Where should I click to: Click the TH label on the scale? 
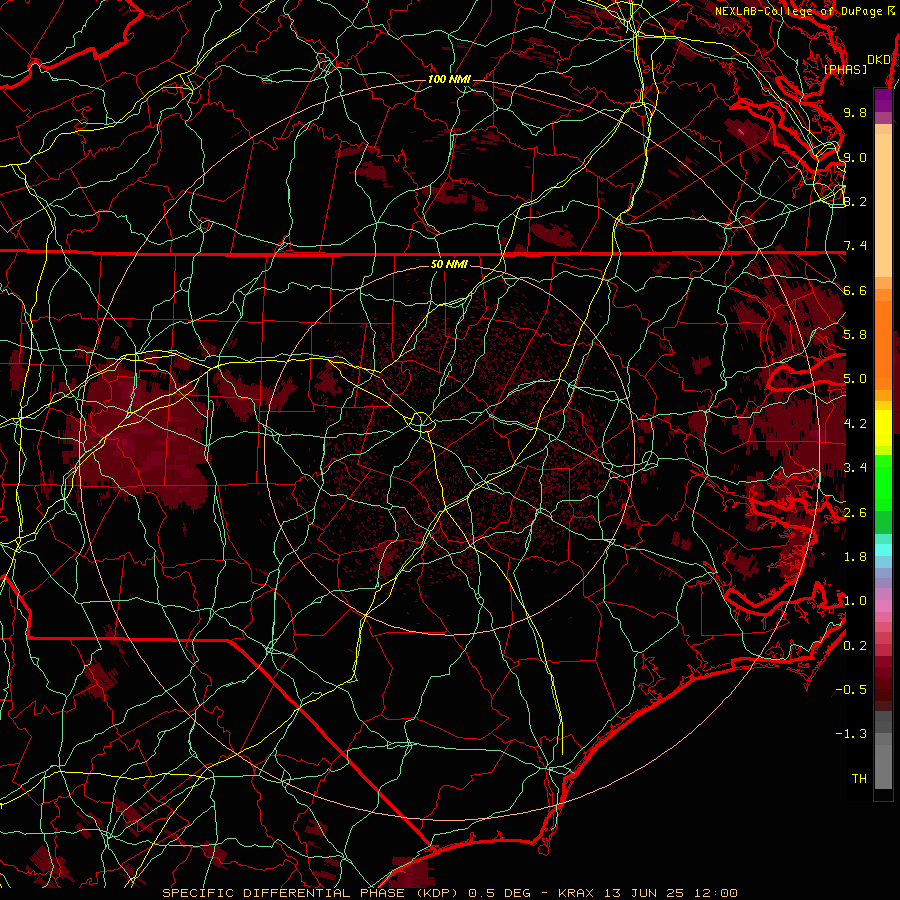859,779
